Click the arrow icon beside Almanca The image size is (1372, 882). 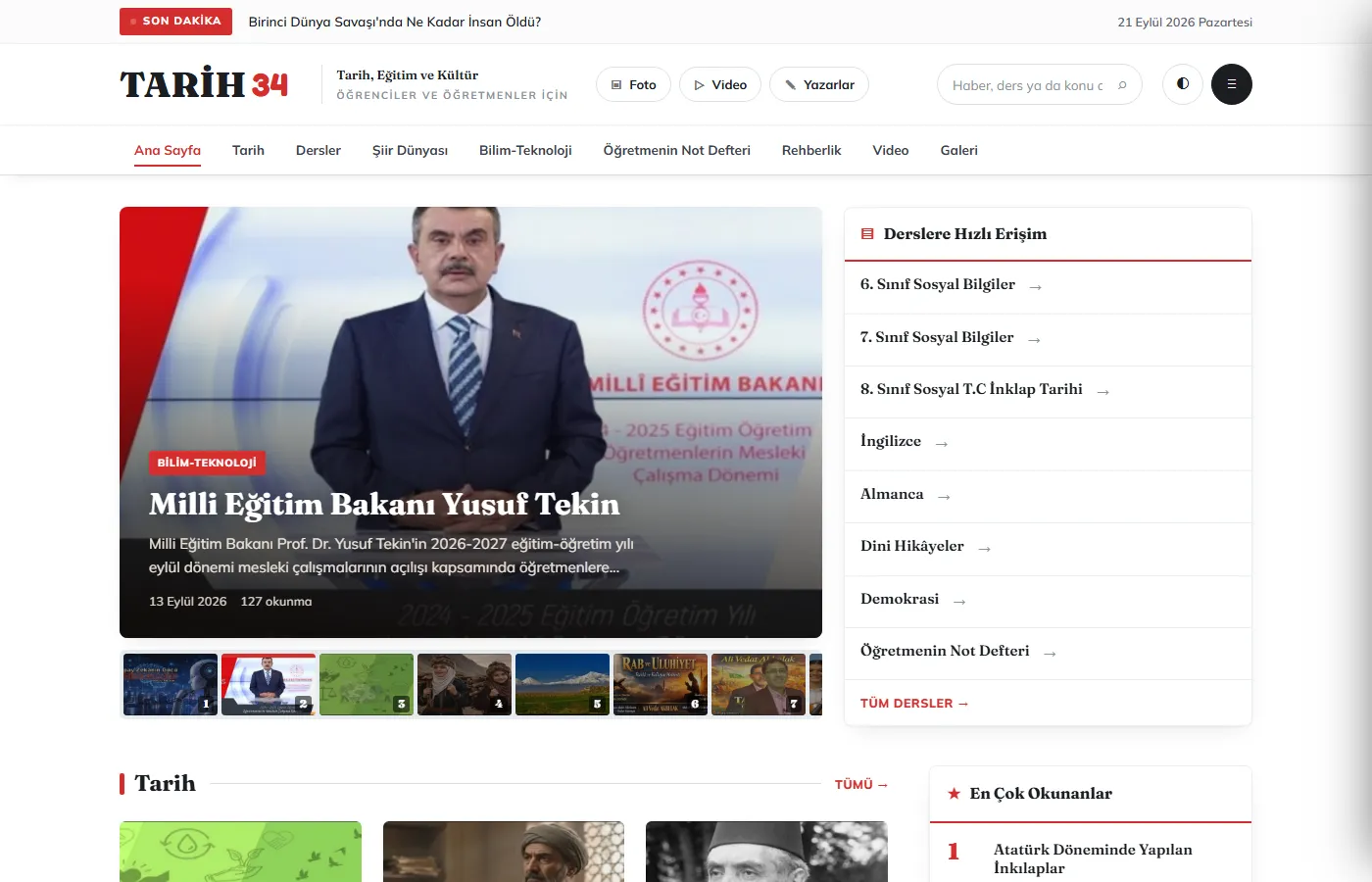click(x=944, y=497)
